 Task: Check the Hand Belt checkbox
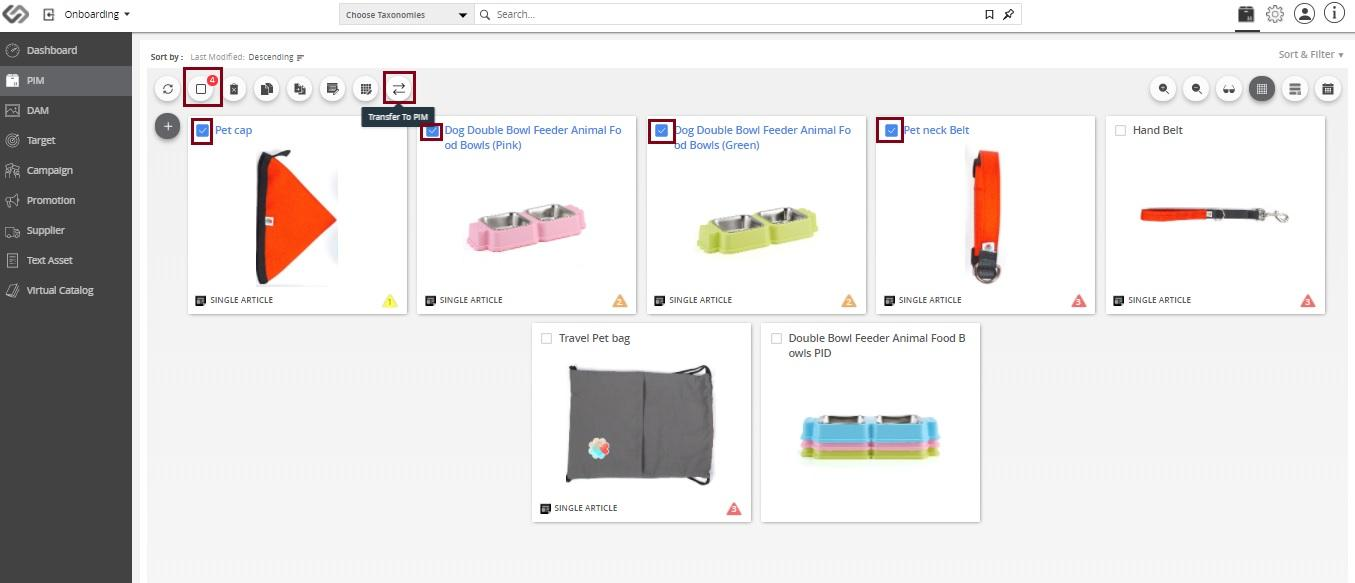point(1120,130)
